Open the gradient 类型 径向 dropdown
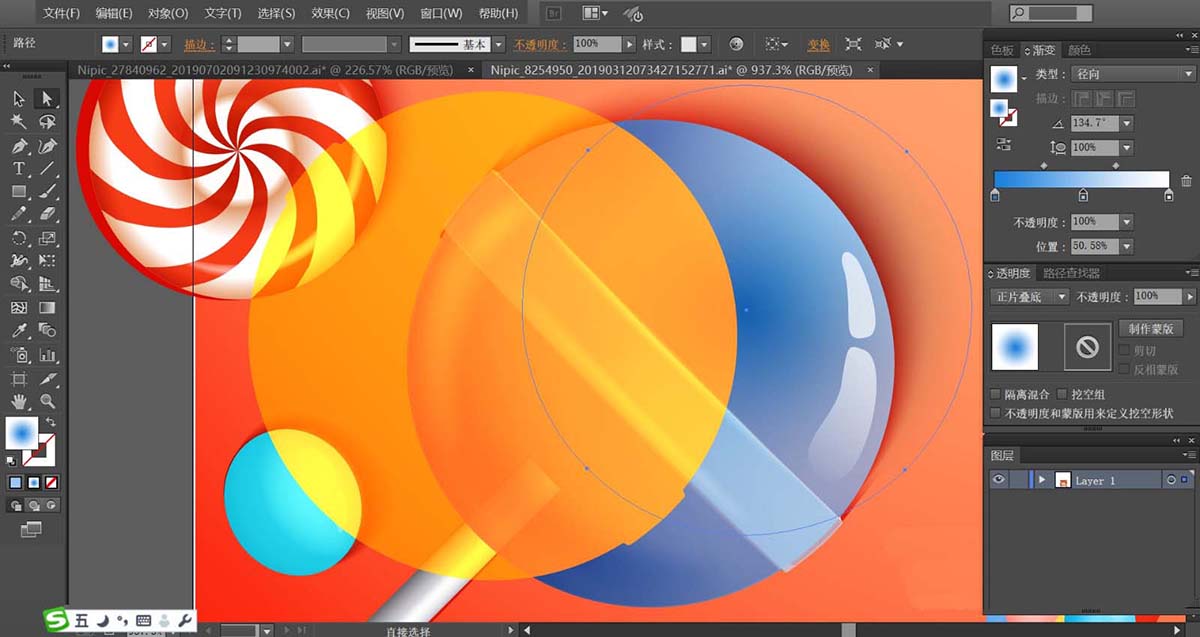 click(1102, 74)
